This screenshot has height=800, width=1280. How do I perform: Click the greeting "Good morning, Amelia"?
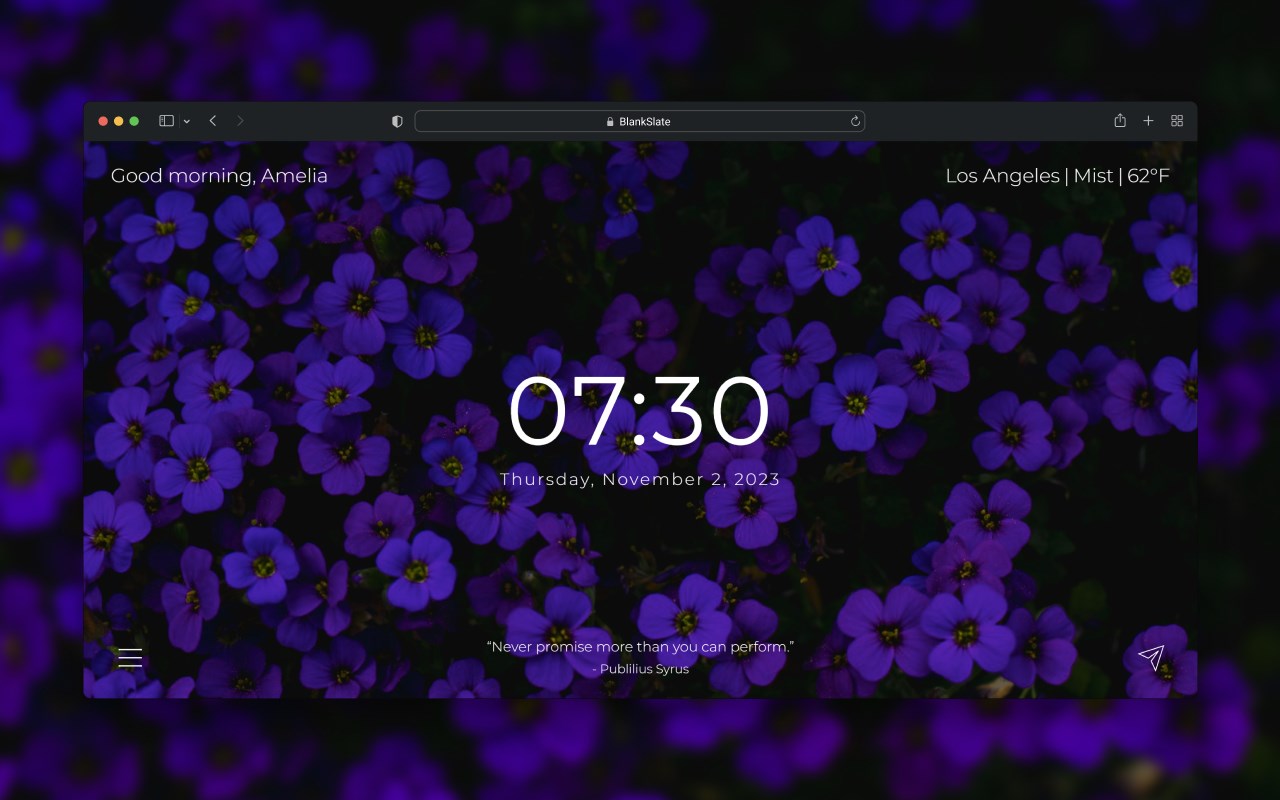[x=219, y=176]
